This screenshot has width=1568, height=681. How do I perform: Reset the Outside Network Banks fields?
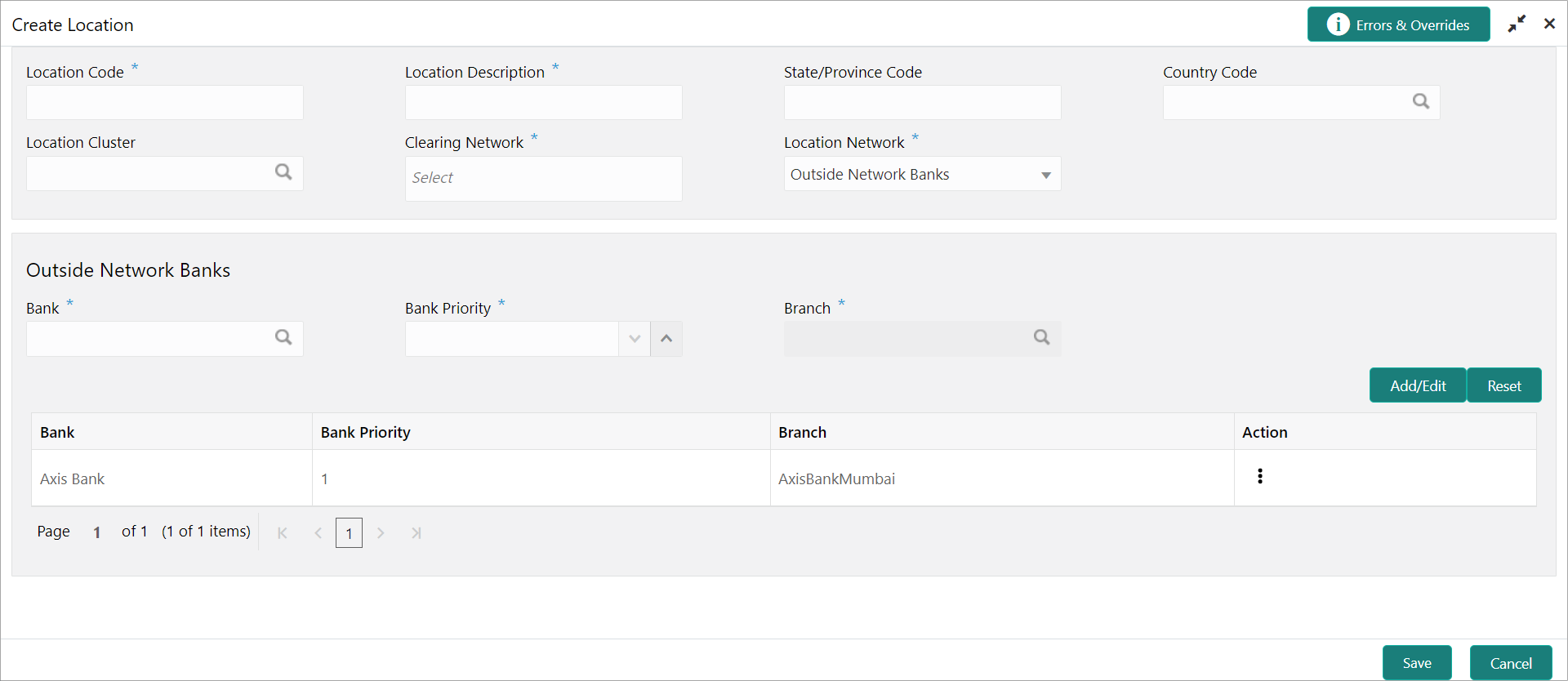click(1504, 385)
